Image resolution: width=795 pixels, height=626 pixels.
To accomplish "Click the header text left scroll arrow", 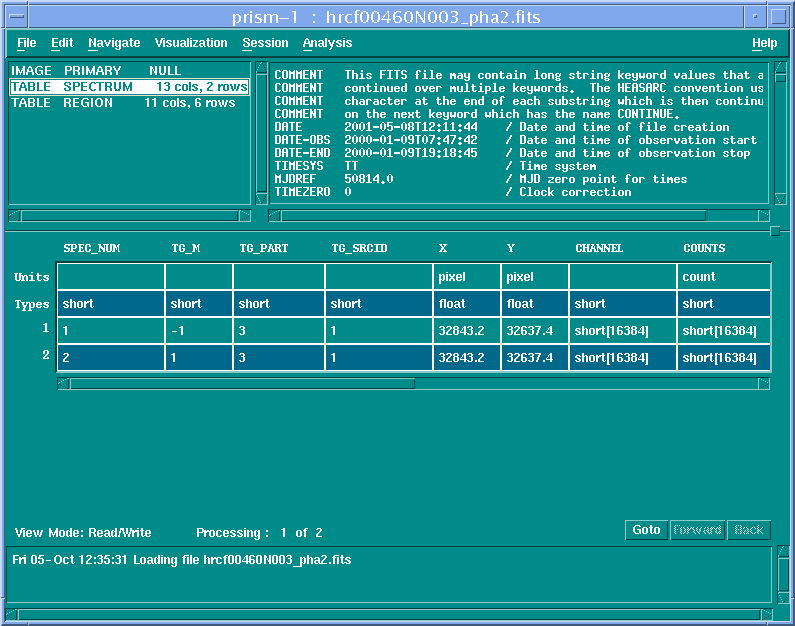I will point(274,216).
